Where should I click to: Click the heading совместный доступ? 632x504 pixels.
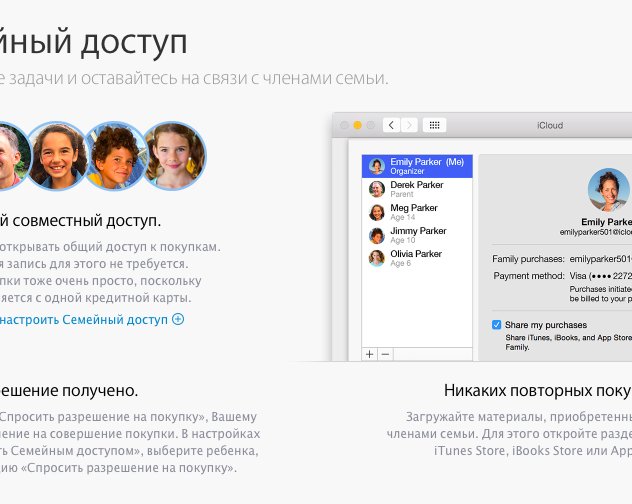[x=87, y=221]
